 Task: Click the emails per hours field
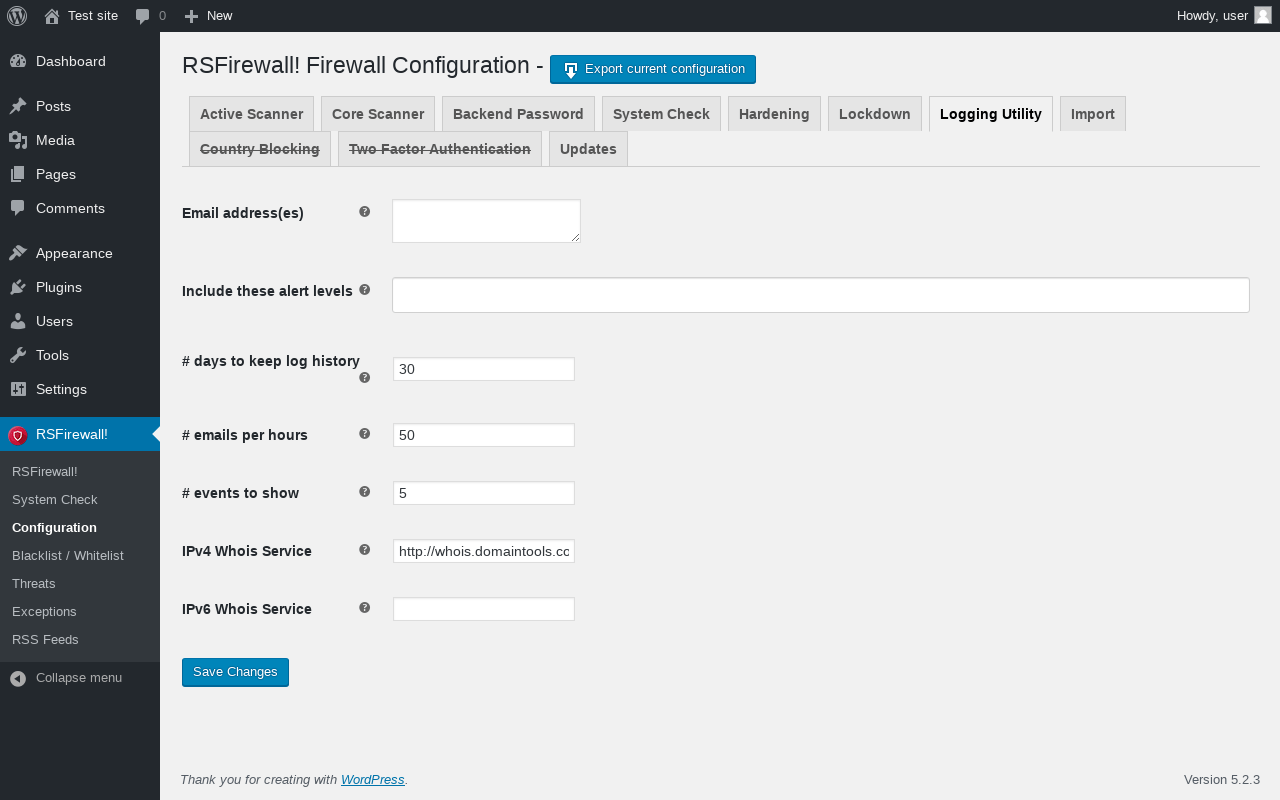click(x=484, y=435)
